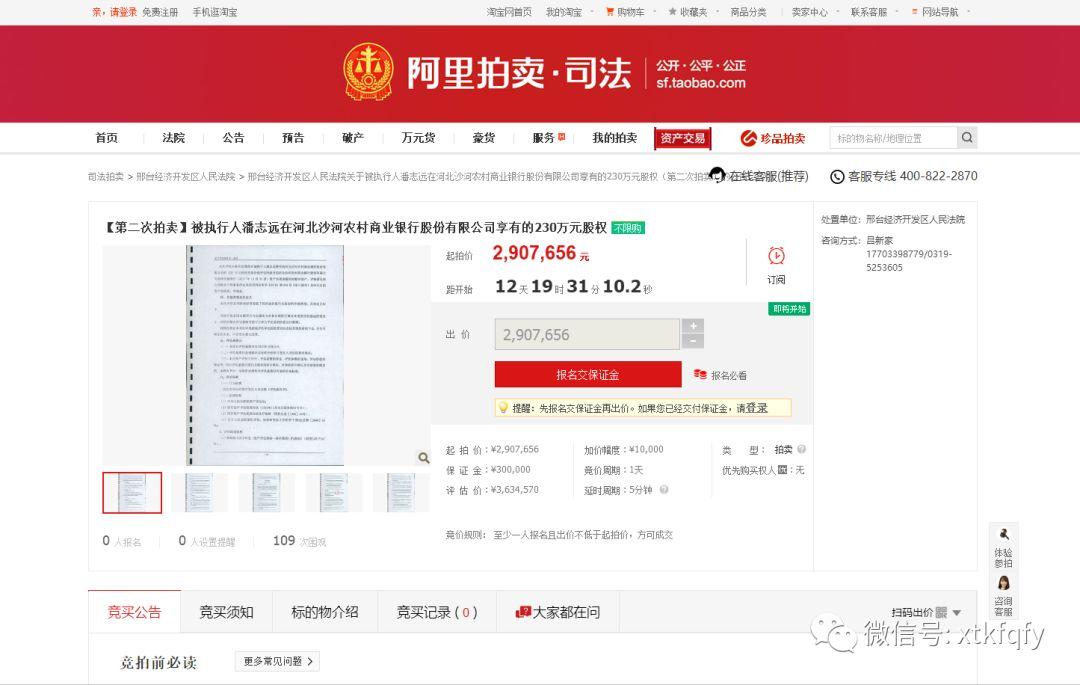This screenshot has height=685, width=1080.
Task: Expand the 网站导航 menu
Action: (940, 12)
